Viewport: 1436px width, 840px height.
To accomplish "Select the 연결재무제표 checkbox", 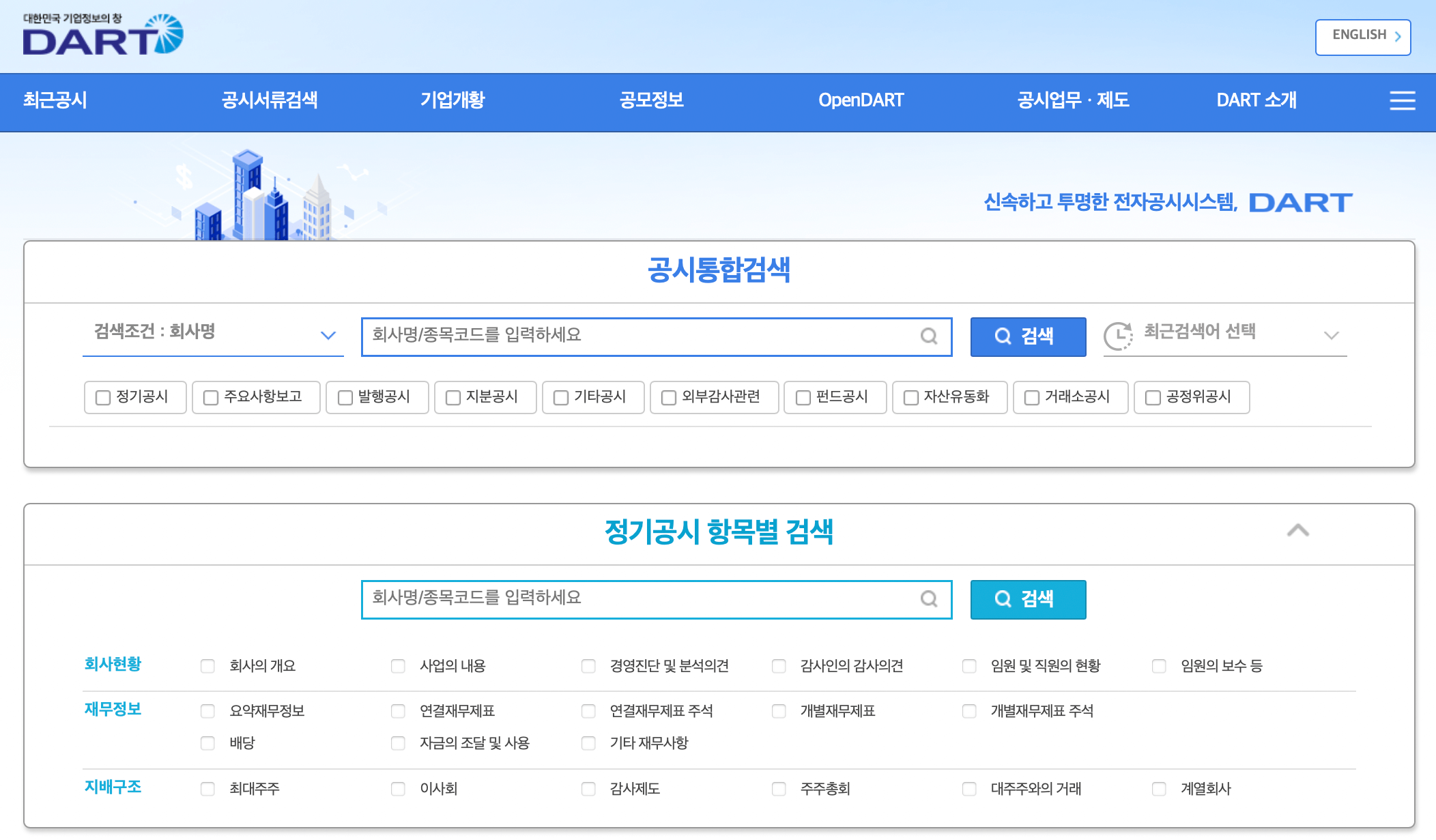I will pyautogui.click(x=398, y=711).
